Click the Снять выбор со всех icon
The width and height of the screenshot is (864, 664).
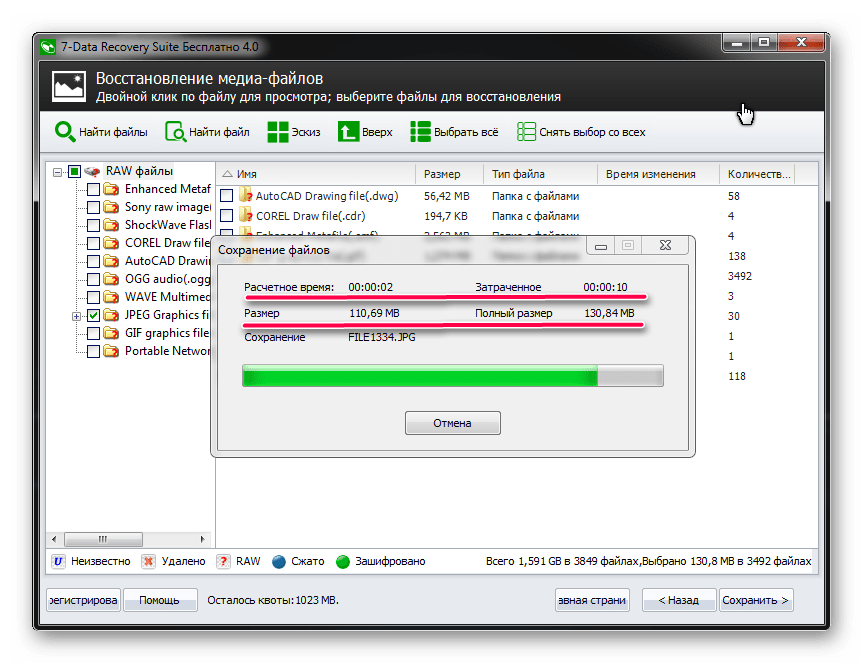526,132
